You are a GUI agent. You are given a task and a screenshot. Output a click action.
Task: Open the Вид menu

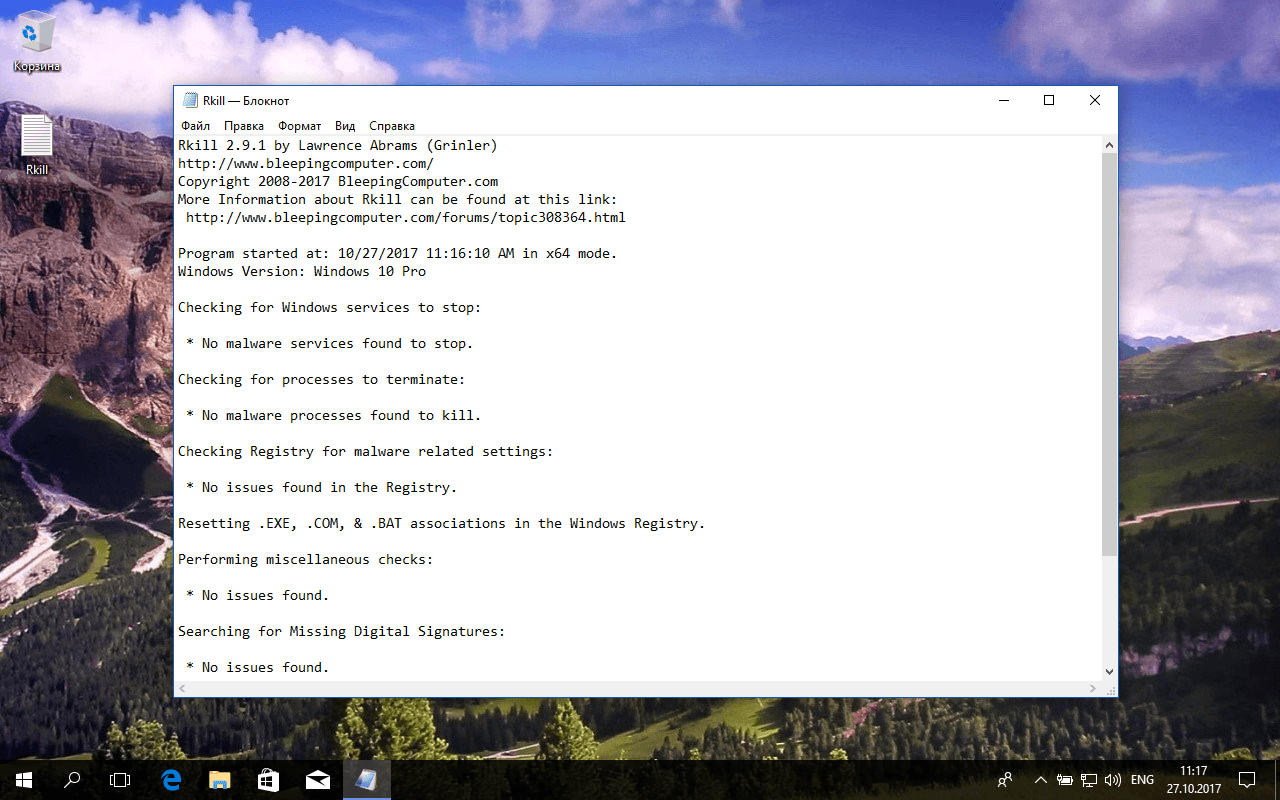coord(345,126)
